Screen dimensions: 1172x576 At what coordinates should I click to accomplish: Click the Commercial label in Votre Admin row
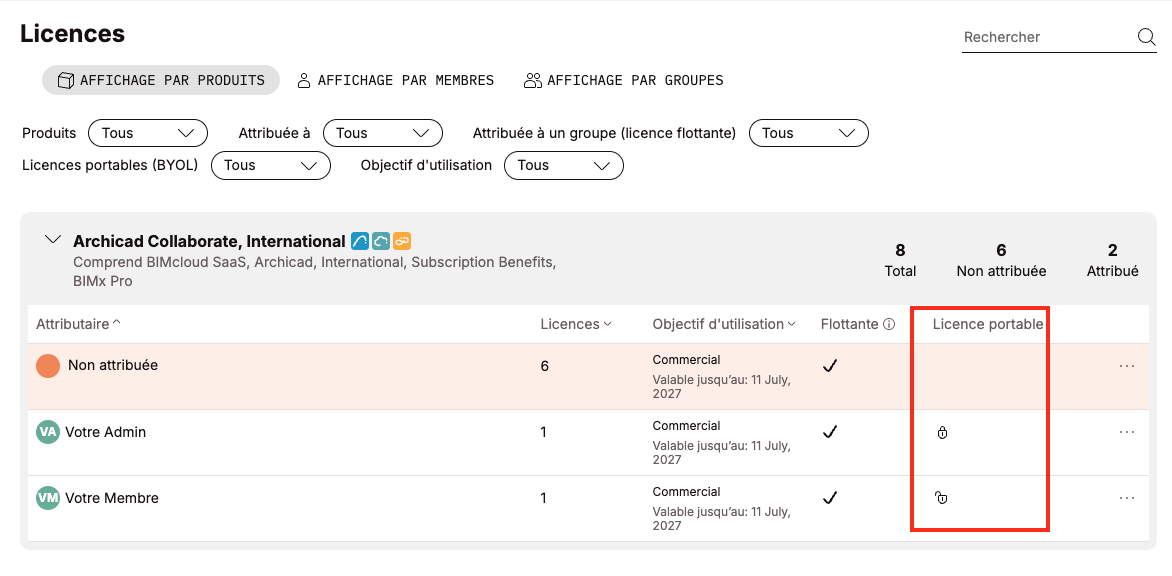click(686, 426)
